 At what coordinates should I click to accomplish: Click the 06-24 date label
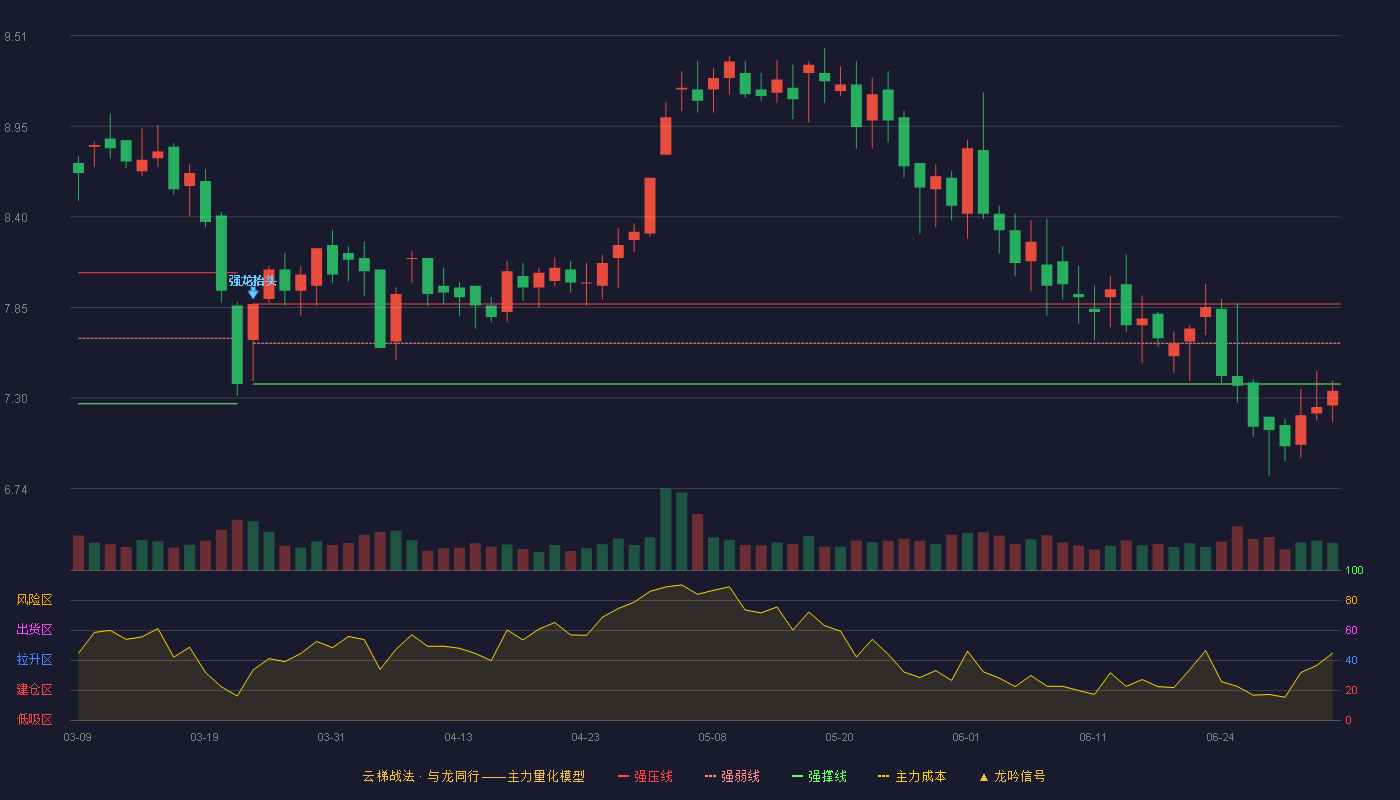click(1220, 737)
